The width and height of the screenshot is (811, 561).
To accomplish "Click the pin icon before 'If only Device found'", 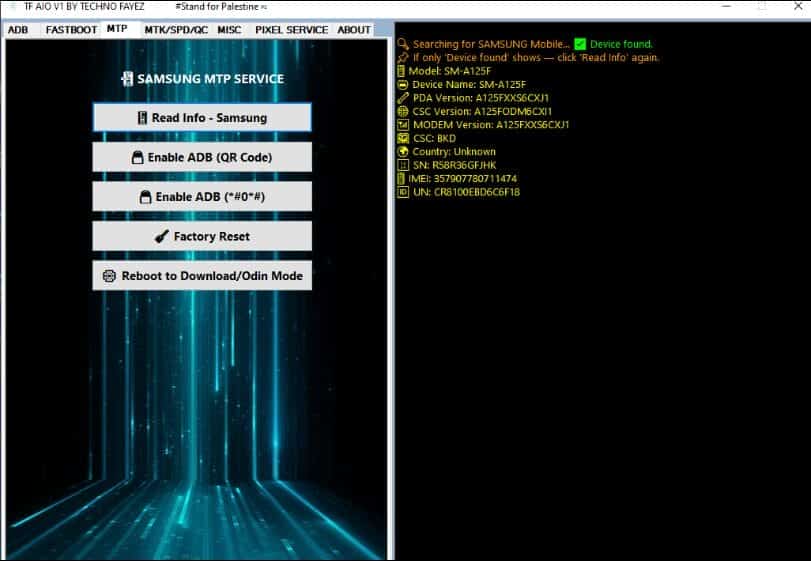I will point(403,58).
